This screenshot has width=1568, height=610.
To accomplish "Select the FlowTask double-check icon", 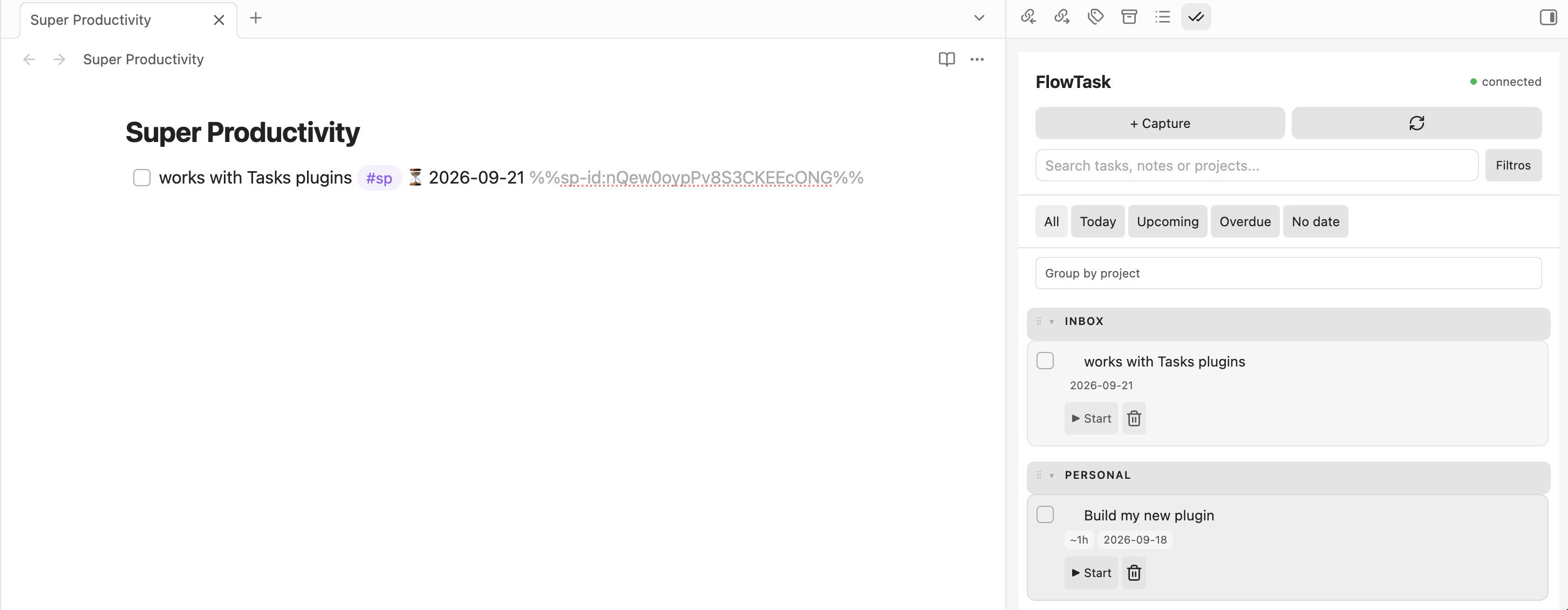I will [x=1196, y=16].
